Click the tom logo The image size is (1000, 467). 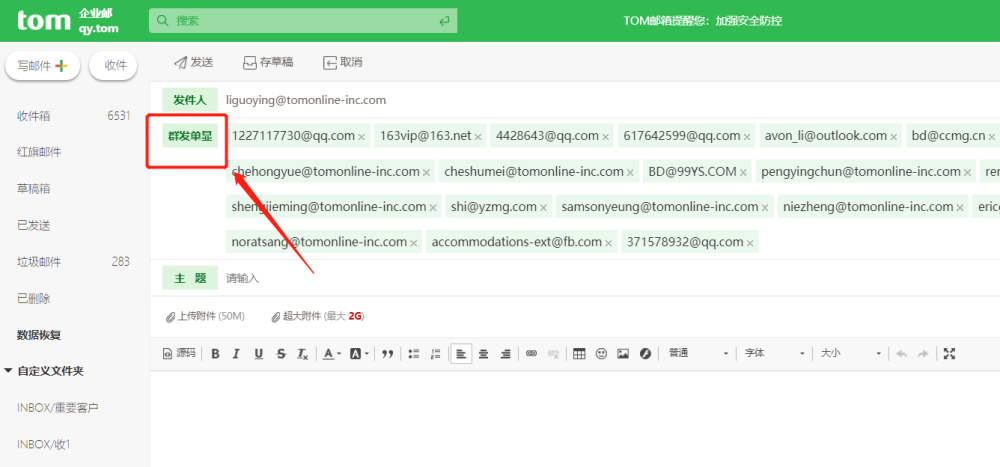[43, 21]
